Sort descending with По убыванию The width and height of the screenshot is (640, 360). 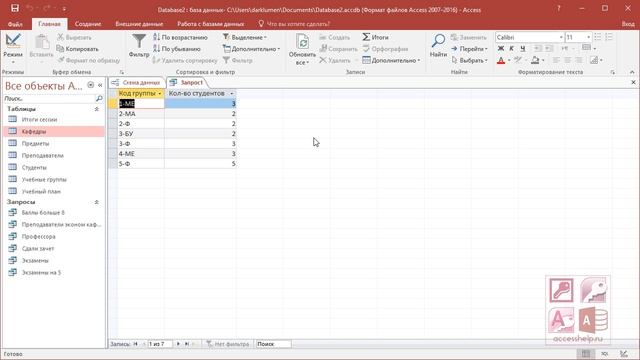pos(176,49)
